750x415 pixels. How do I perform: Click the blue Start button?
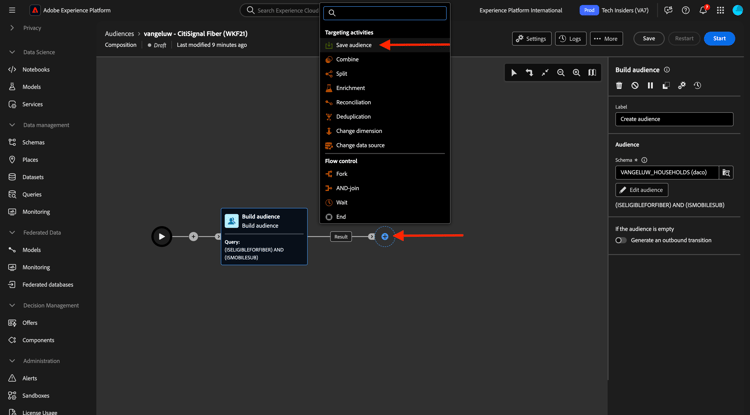point(719,39)
